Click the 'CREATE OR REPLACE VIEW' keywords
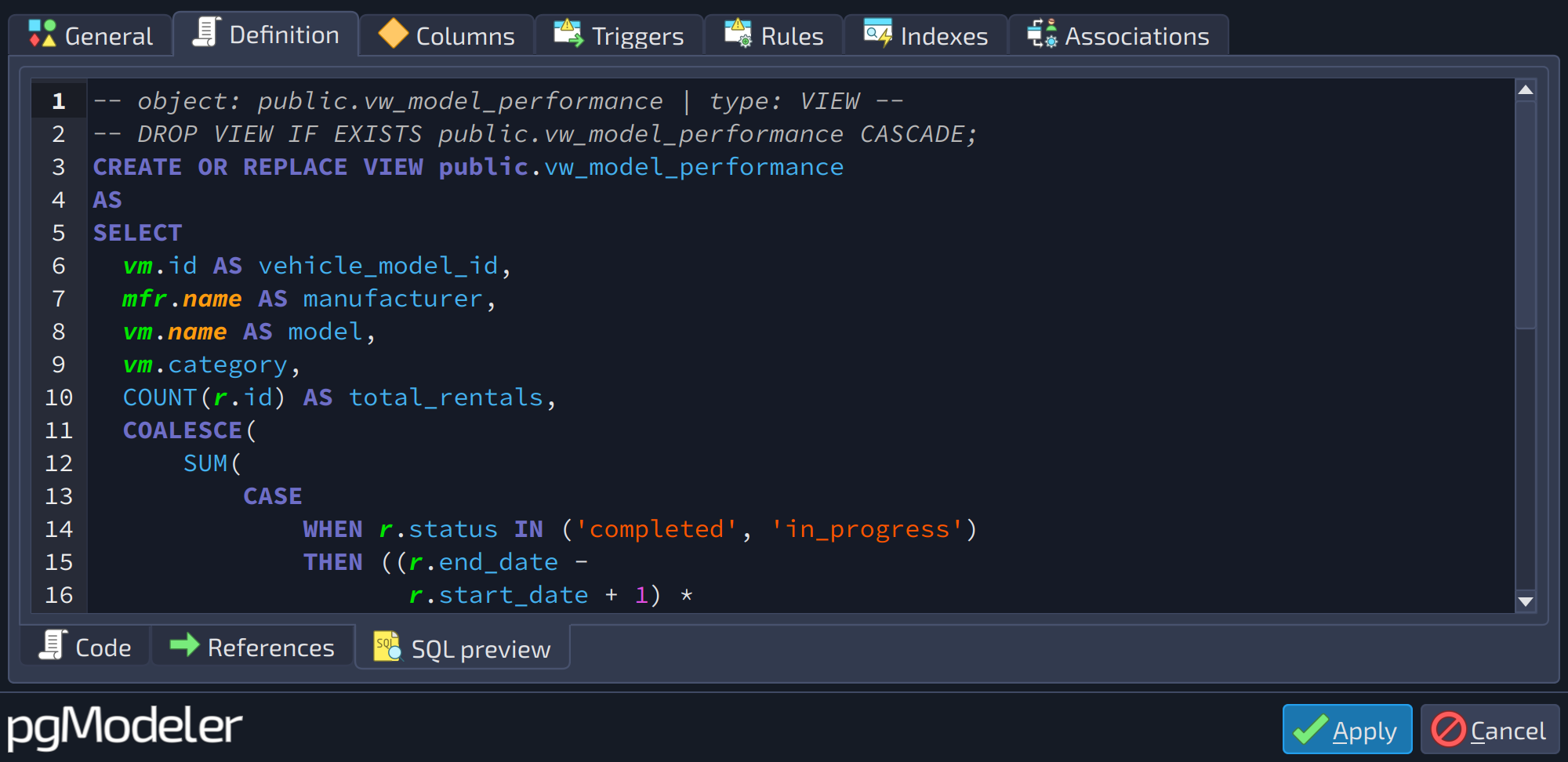The height and width of the screenshot is (762, 1568). point(258,167)
